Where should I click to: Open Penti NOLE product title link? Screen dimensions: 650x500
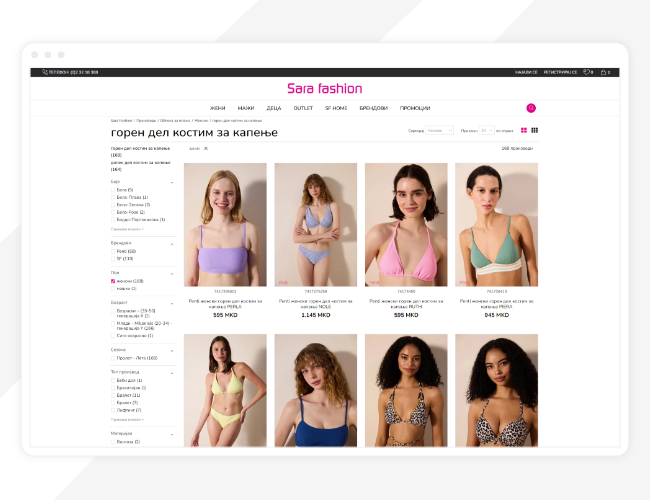pos(315,304)
